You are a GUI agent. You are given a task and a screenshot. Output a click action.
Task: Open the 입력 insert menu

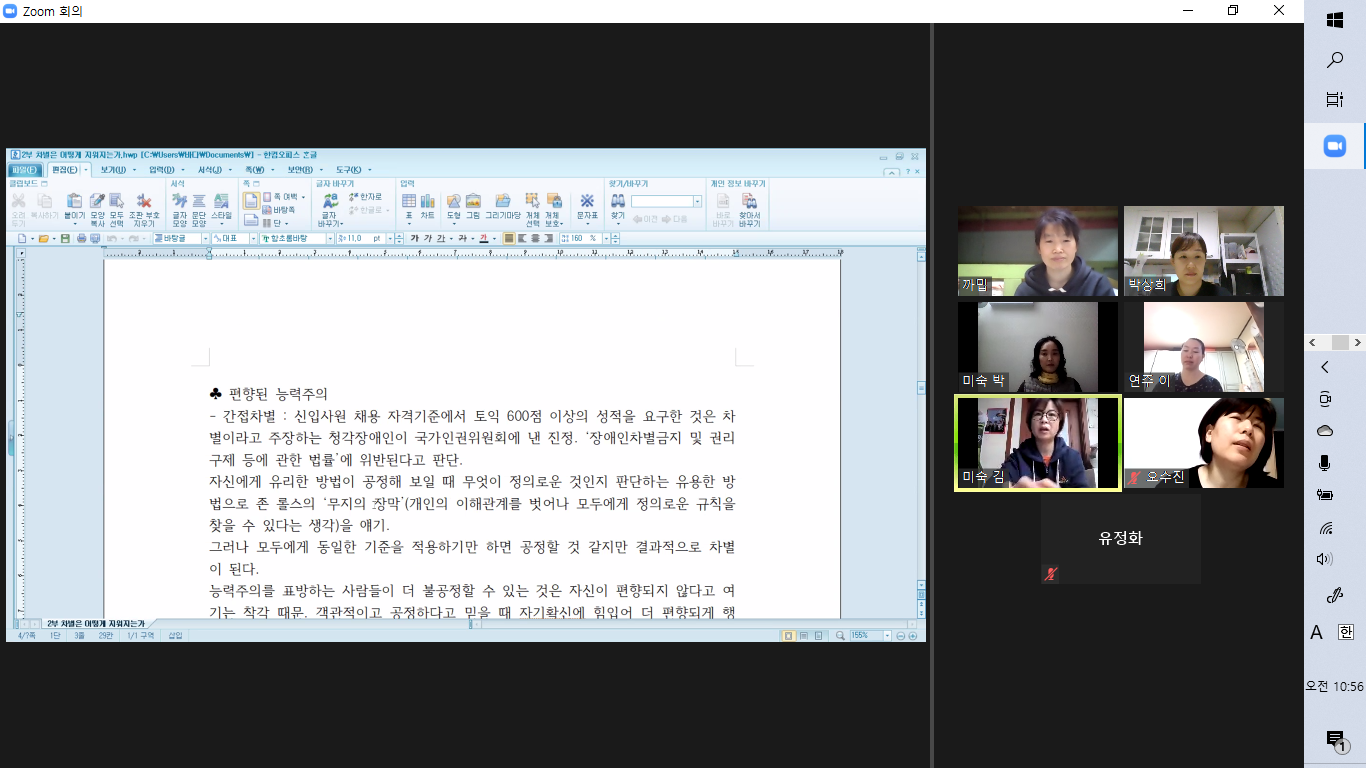pyautogui.click(x=164, y=170)
